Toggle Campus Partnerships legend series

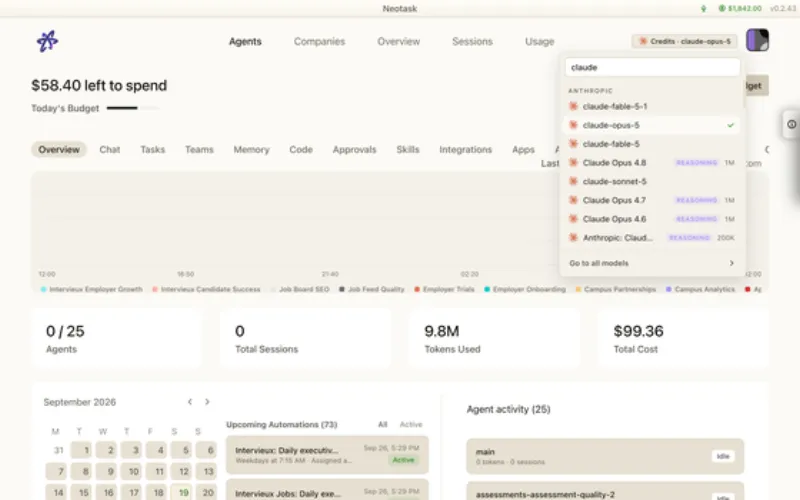click(616, 289)
